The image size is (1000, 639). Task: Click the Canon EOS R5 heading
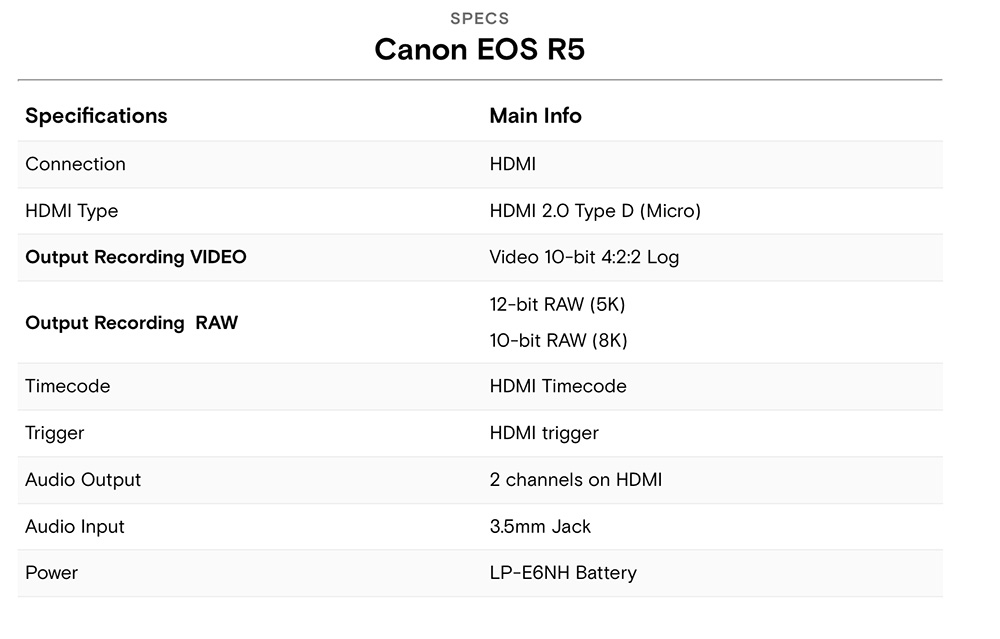(x=479, y=49)
